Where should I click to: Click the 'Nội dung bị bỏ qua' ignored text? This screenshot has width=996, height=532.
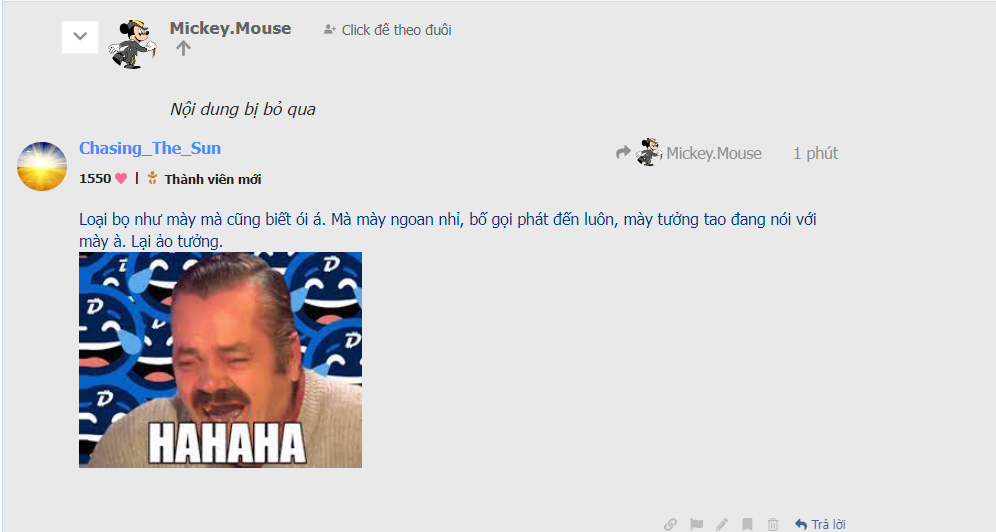coord(243,109)
